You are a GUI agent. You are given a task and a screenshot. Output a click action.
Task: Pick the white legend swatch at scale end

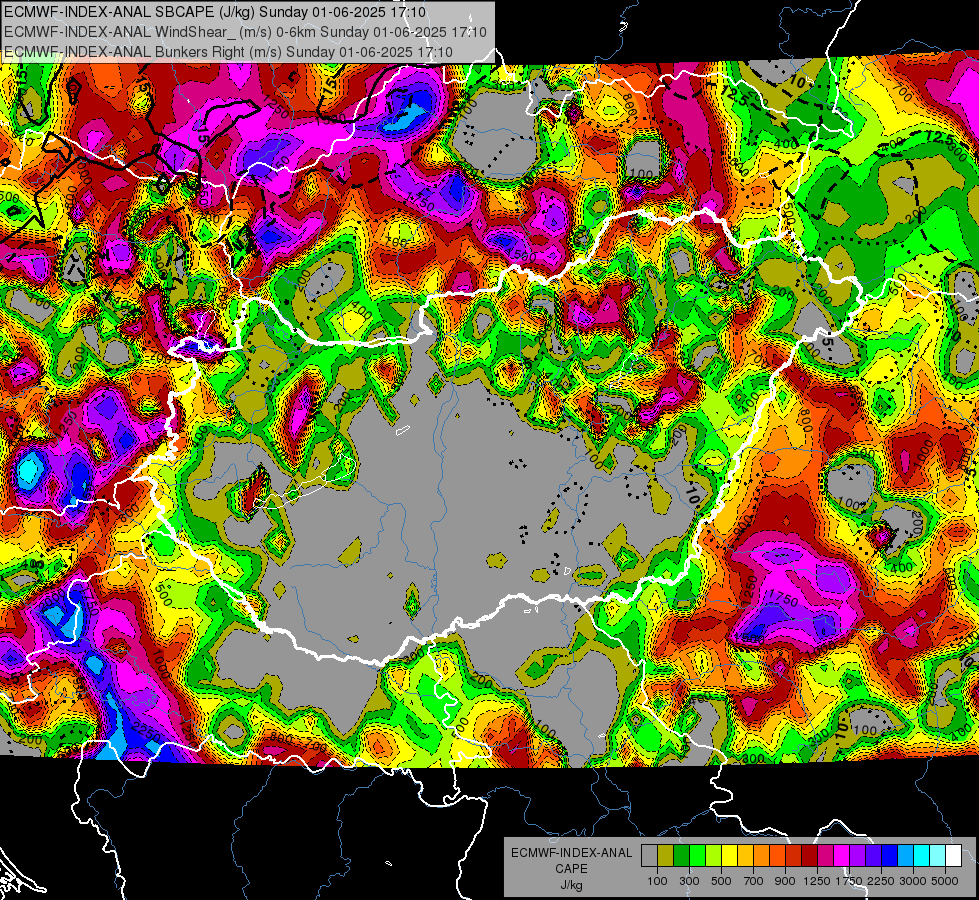[x=953, y=855]
